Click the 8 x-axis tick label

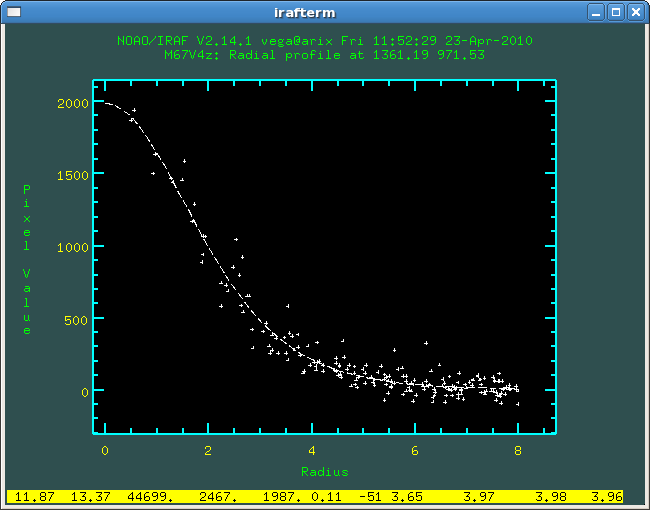(518, 451)
